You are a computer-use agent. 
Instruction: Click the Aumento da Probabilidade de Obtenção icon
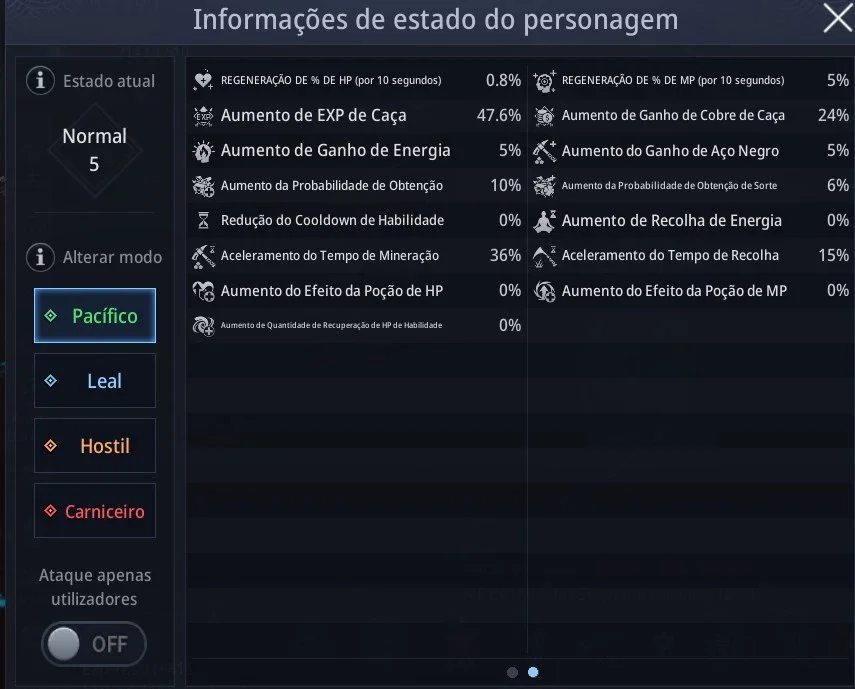point(203,186)
